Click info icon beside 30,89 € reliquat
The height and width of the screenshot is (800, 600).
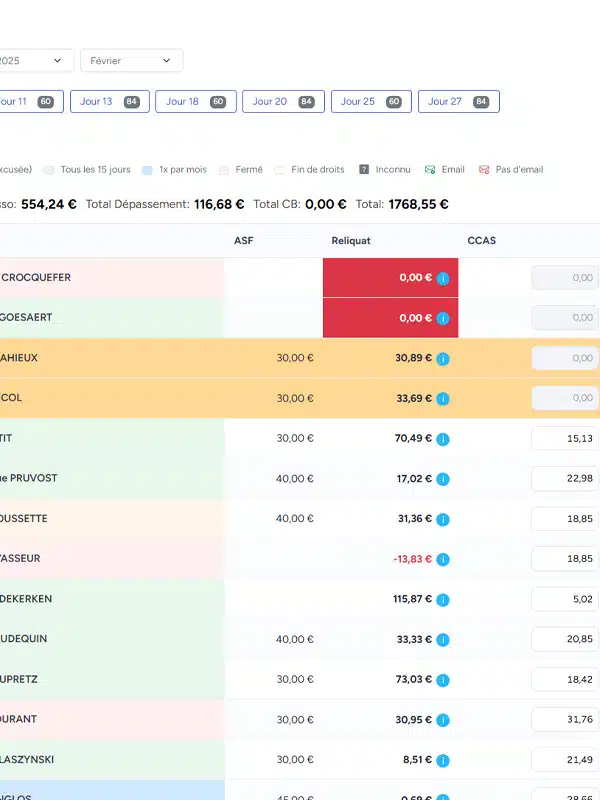coord(443,359)
